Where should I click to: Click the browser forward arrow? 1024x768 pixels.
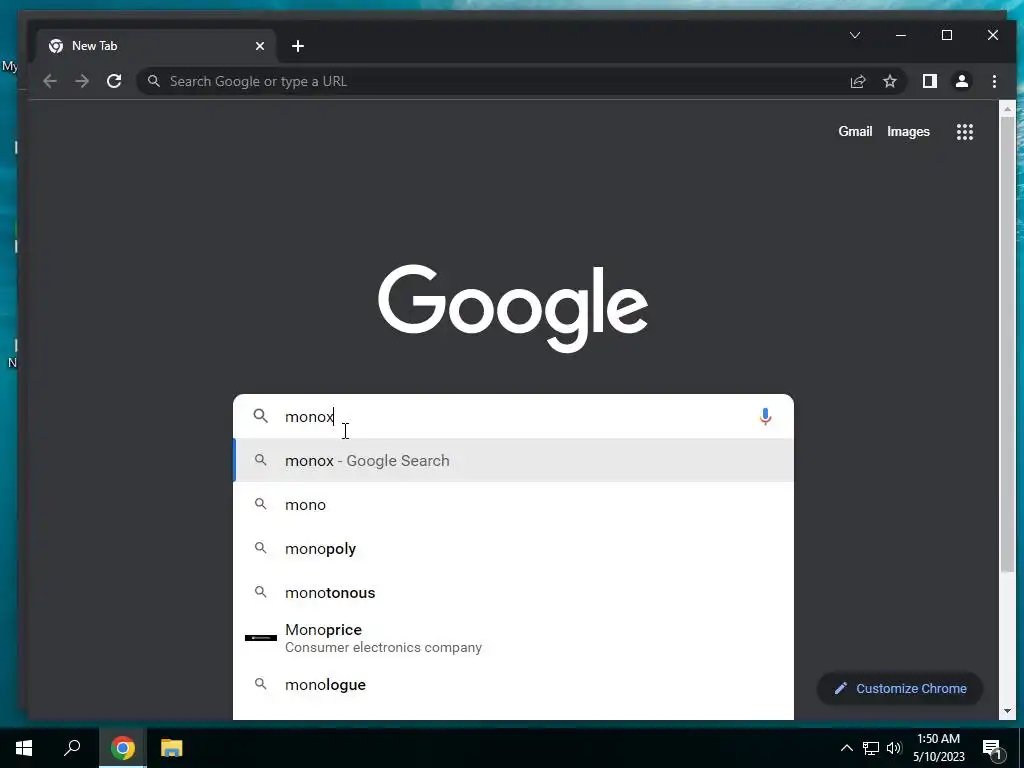pos(82,81)
